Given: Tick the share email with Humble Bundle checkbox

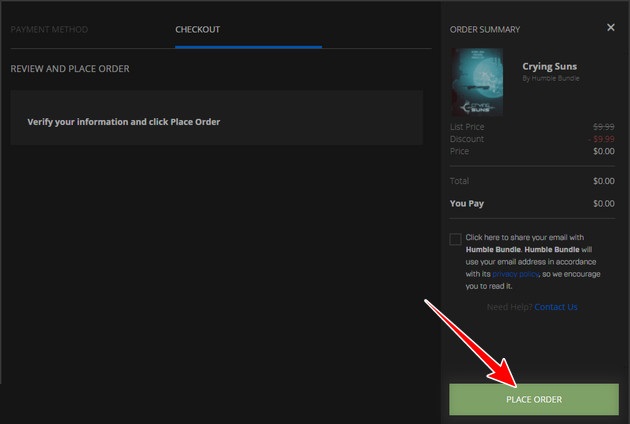Looking at the screenshot, I should (455, 239).
